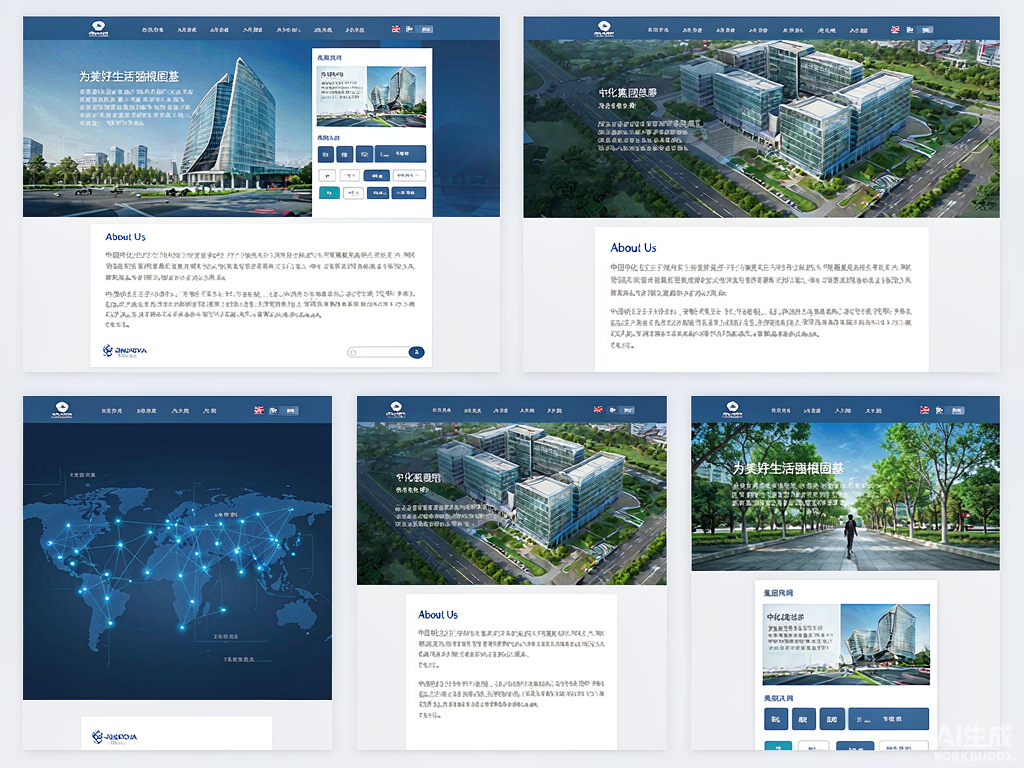This screenshot has width=1024, height=768.
Task: Open the last navigation item in large aerial-campus header
Action: (x=859, y=30)
